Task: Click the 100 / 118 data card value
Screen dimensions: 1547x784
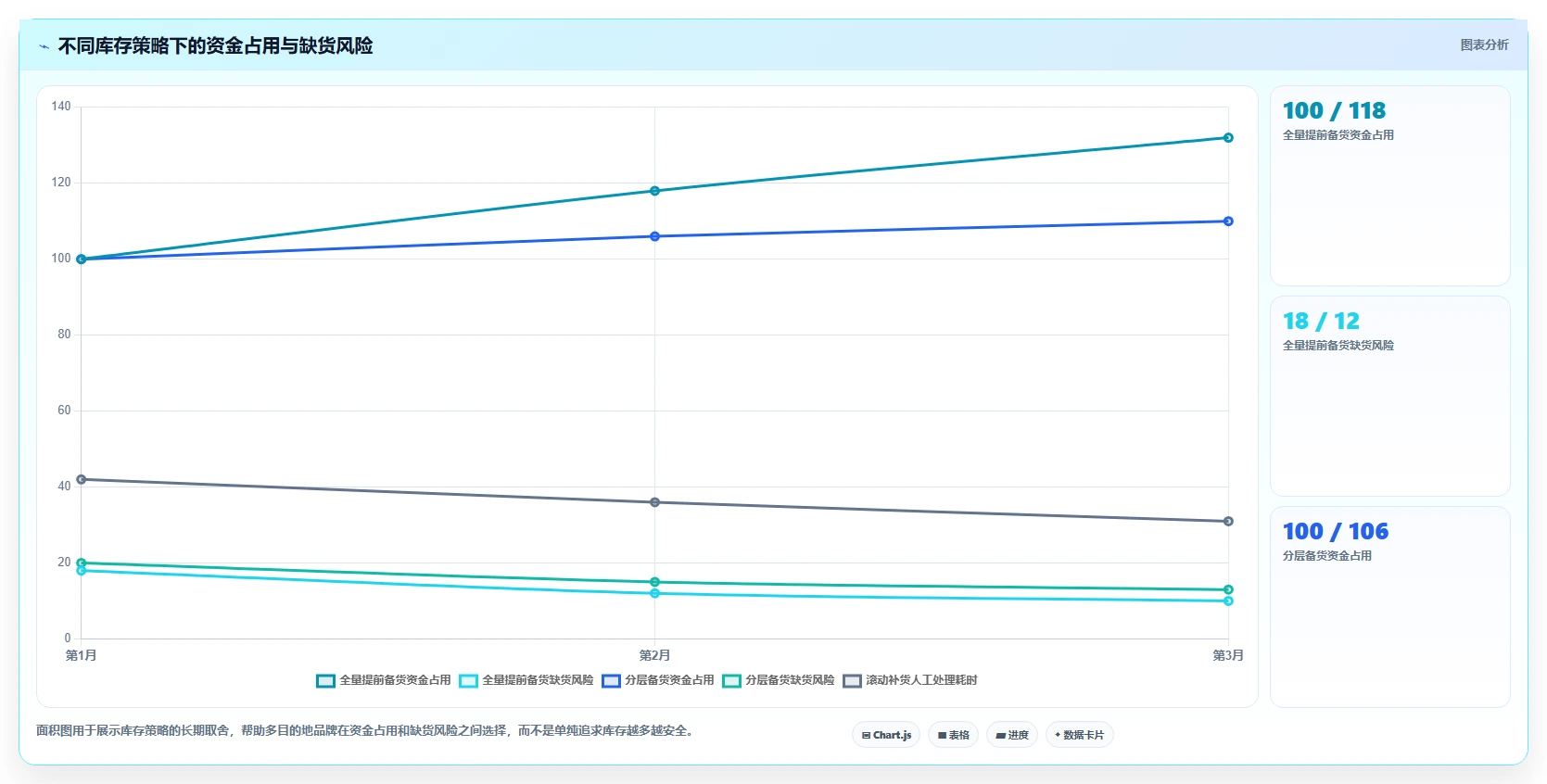Action: tap(1334, 111)
